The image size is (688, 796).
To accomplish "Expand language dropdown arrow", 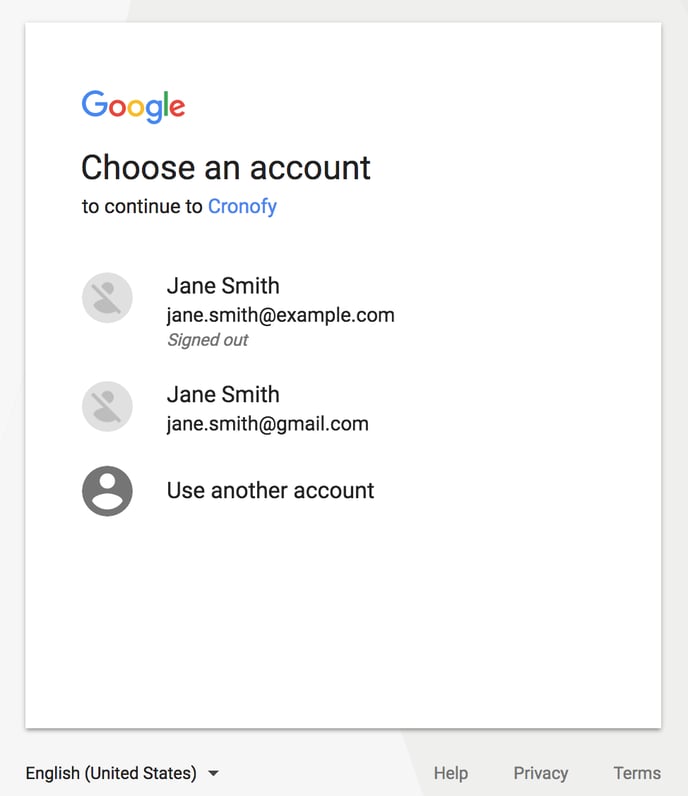I will pos(214,773).
